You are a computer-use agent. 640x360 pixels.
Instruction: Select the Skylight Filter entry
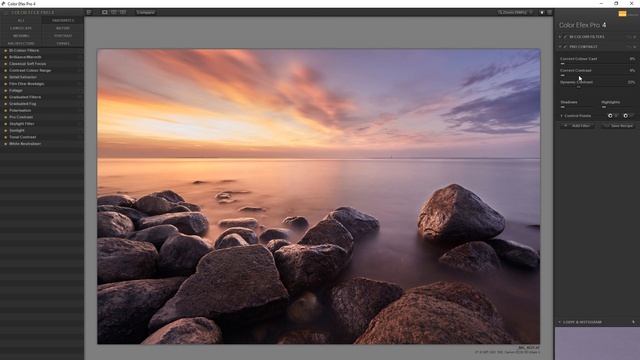[22, 124]
